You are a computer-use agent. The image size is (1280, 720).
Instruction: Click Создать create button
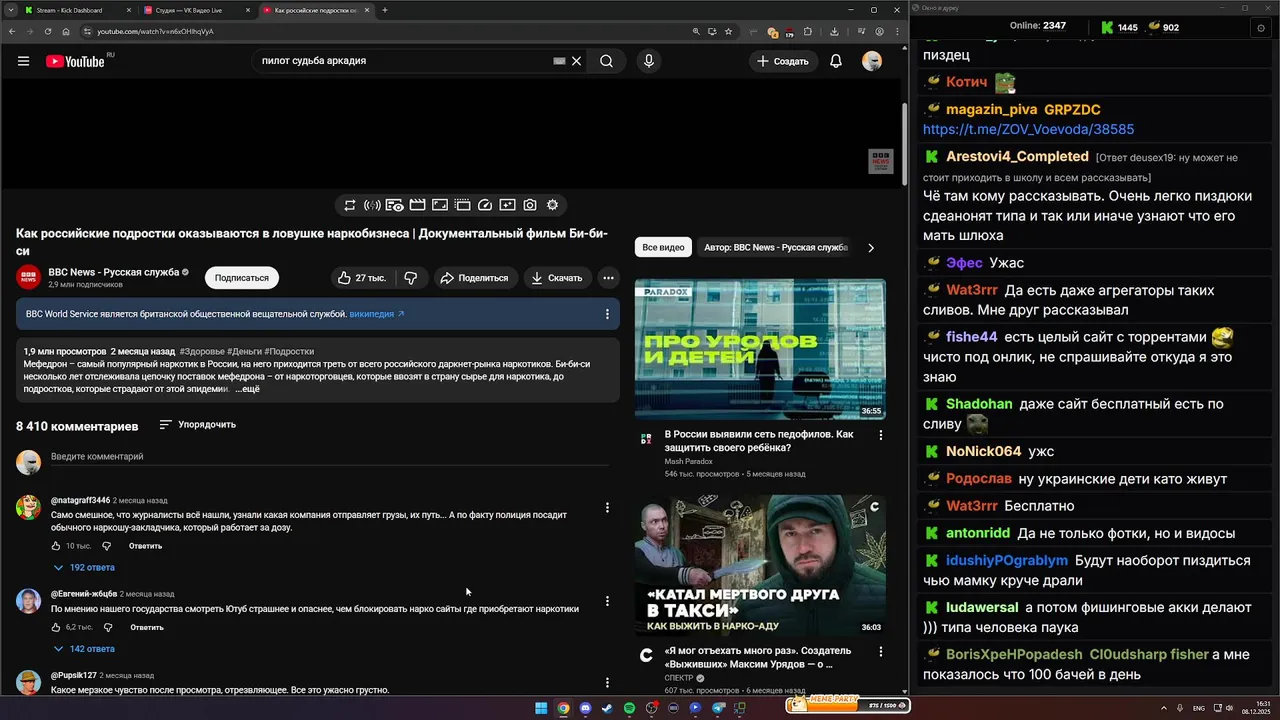coord(783,61)
